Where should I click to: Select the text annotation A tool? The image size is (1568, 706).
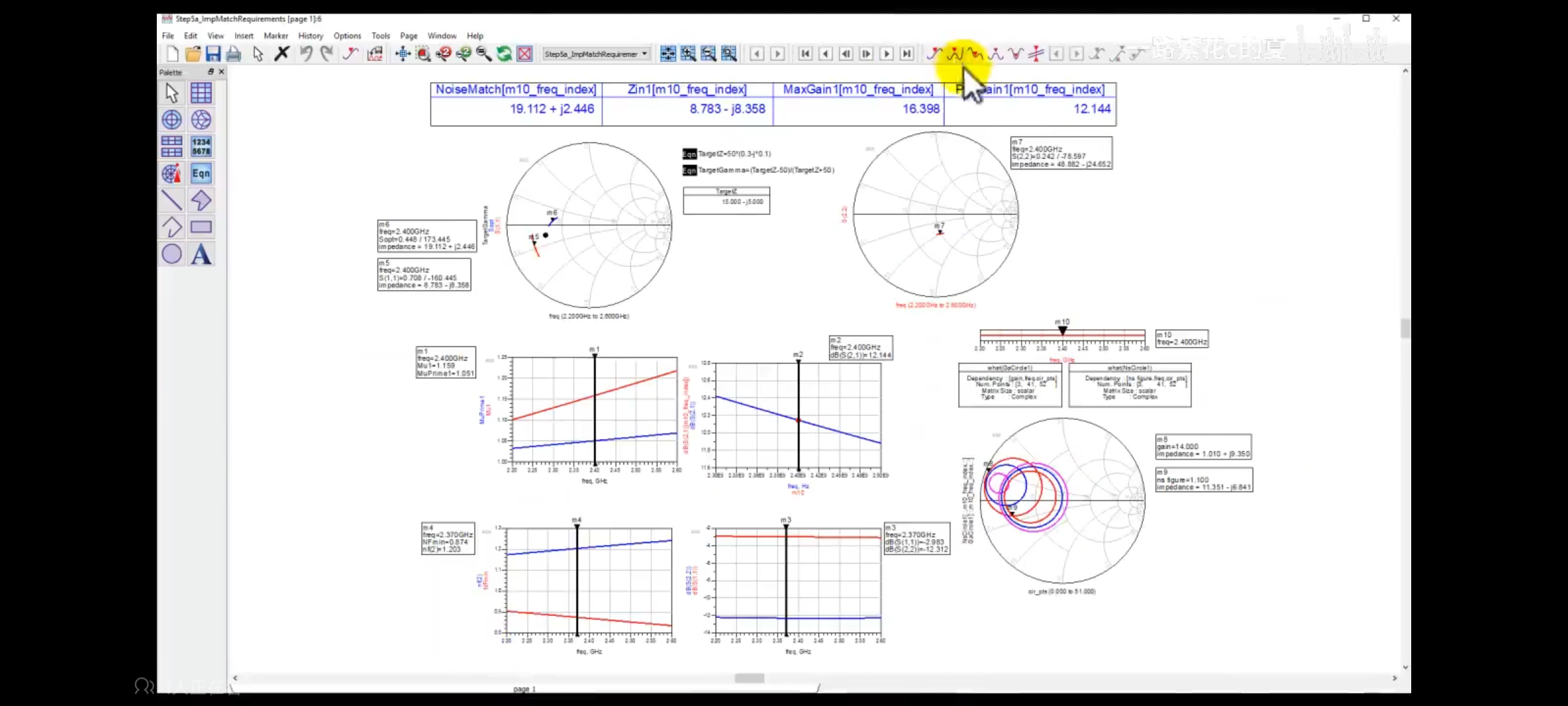click(x=201, y=254)
